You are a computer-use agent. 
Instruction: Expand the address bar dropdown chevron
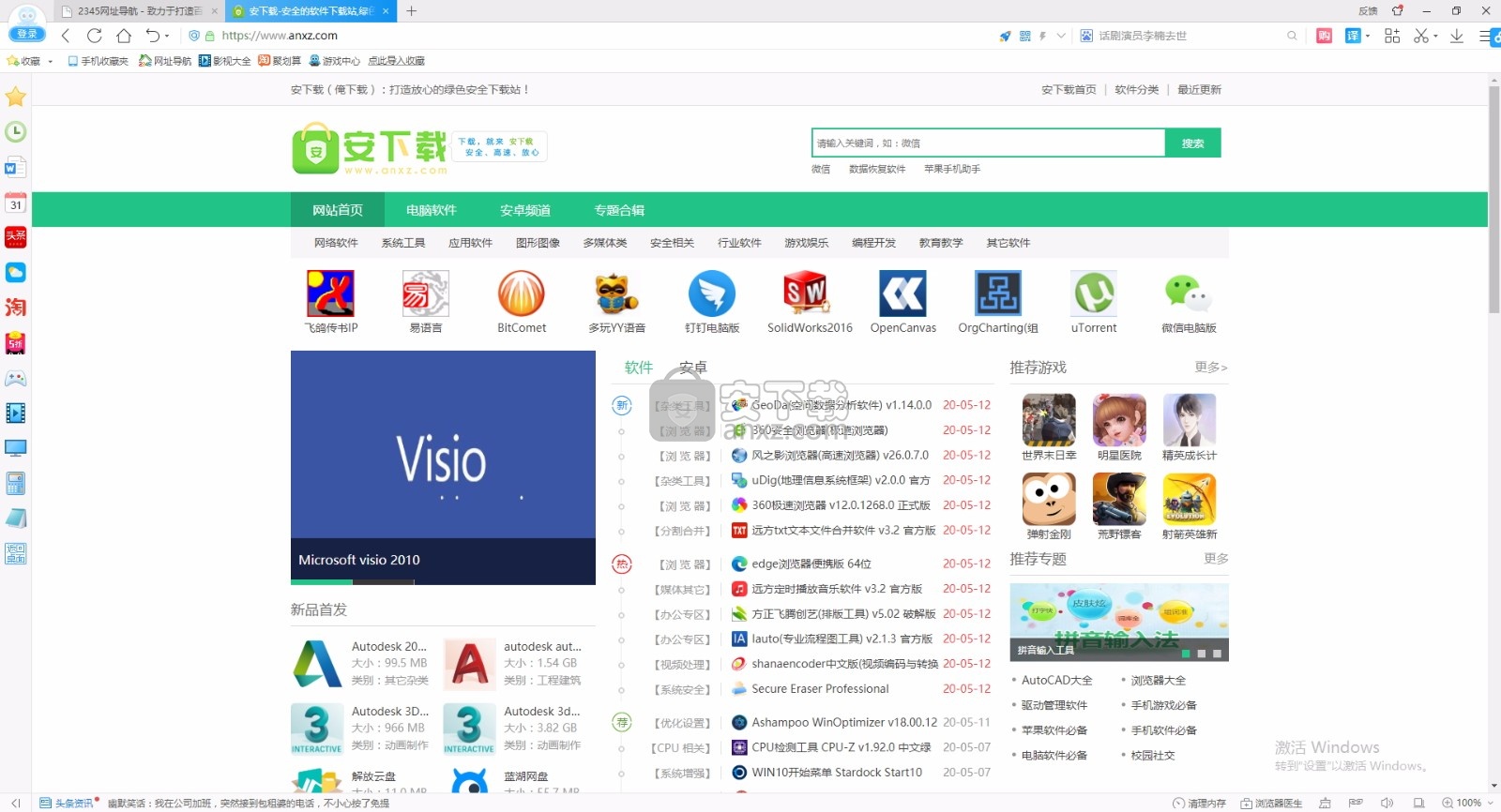click(1061, 36)
